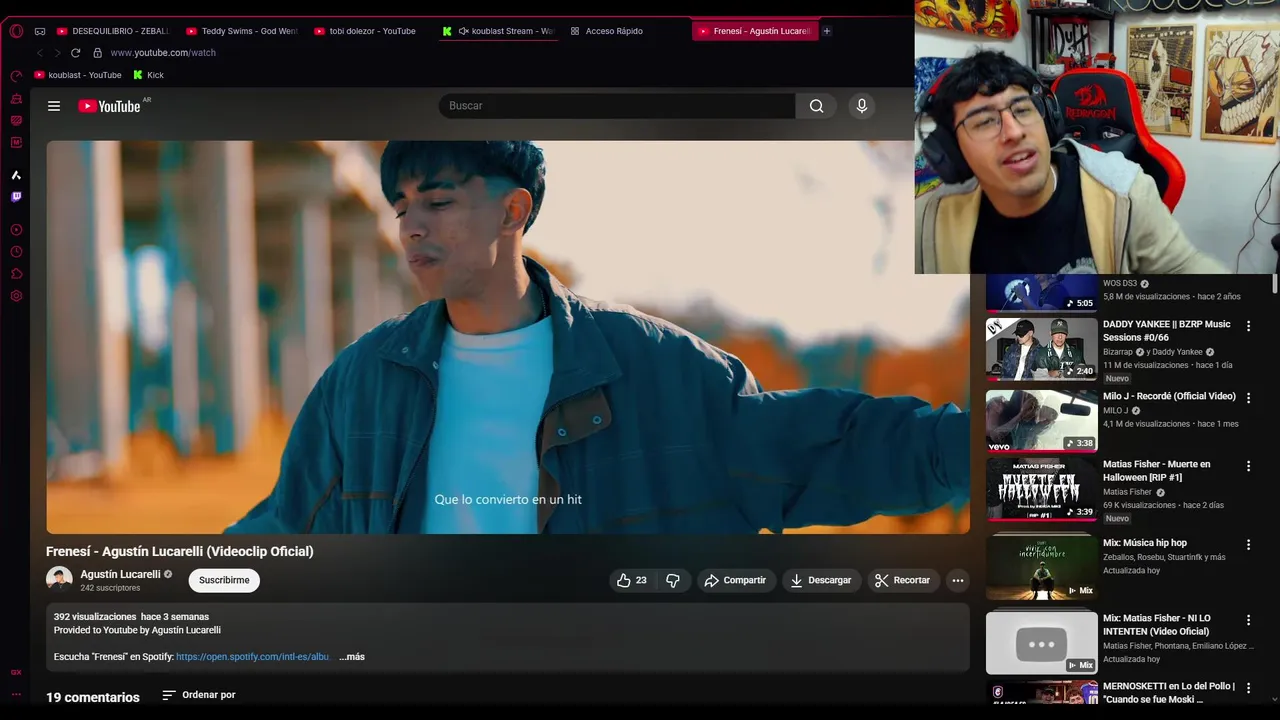Click the address bar URL www.youtube.com/watch
This screenshot has height=720, width=1280.
[x=163, y=53]
